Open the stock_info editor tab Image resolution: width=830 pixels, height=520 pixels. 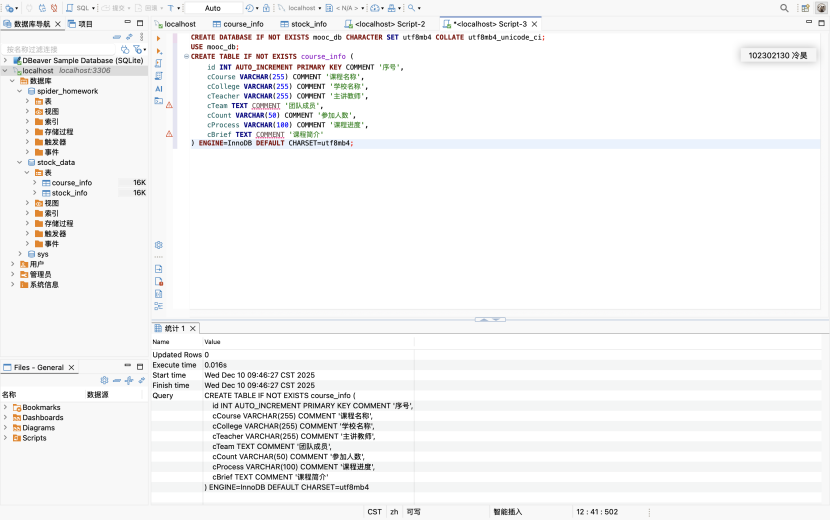[x=304, y=24]
